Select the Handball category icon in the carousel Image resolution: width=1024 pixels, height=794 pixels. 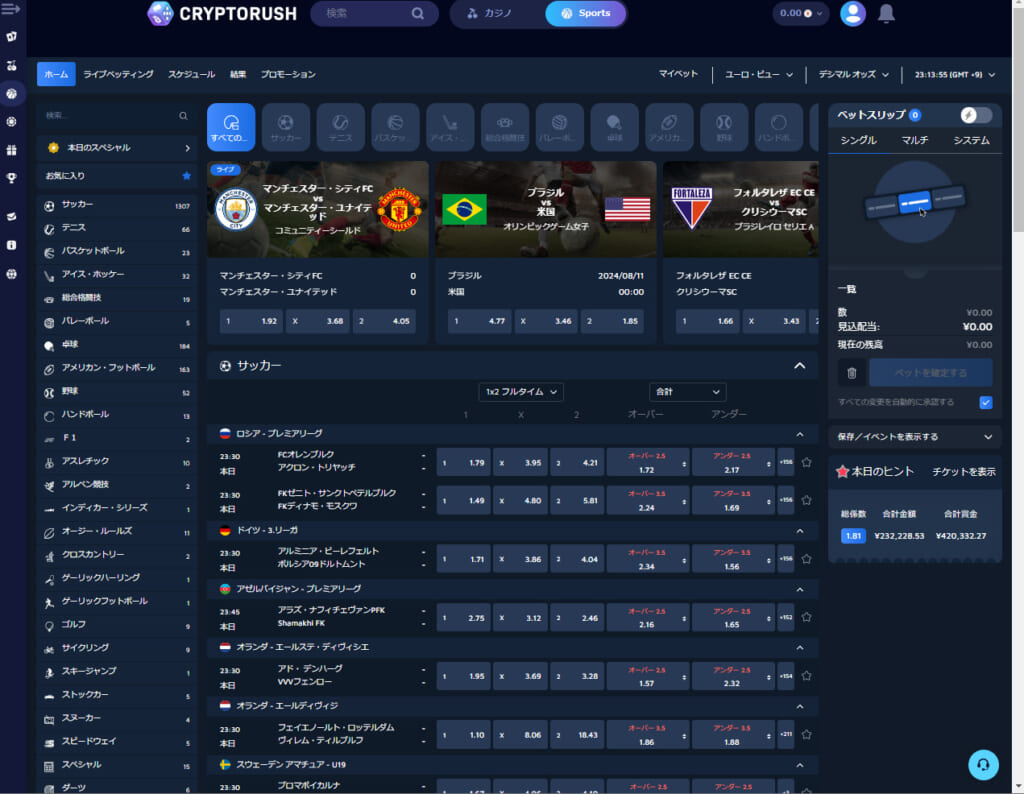click(778, 127)
